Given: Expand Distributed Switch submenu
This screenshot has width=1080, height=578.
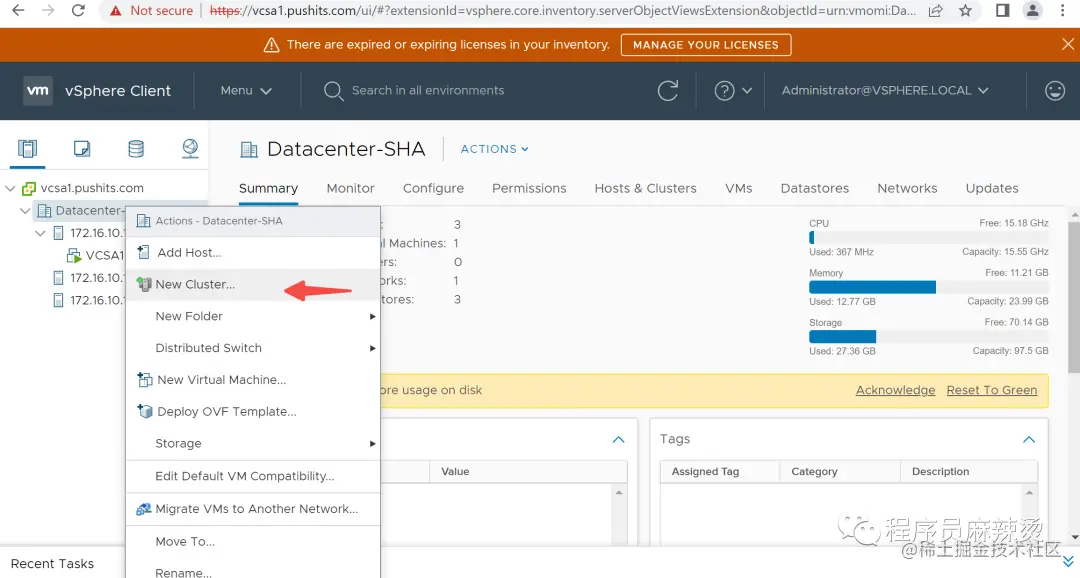Looking at the screenshot, I should point(253,348).
